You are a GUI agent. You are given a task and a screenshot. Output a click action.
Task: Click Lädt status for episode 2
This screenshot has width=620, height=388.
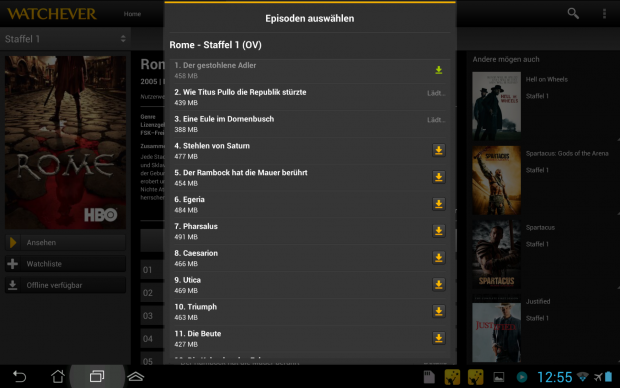point(436,93)
